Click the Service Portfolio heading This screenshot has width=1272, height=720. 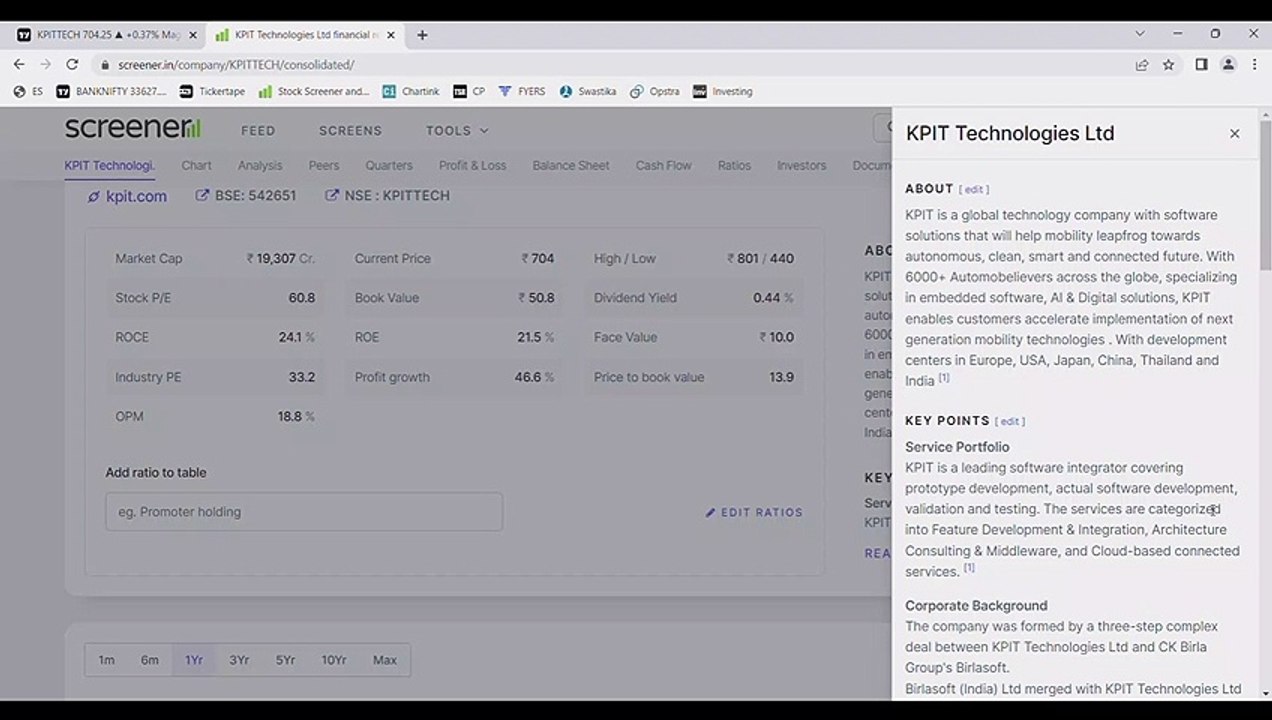click(x=957, y=447)
